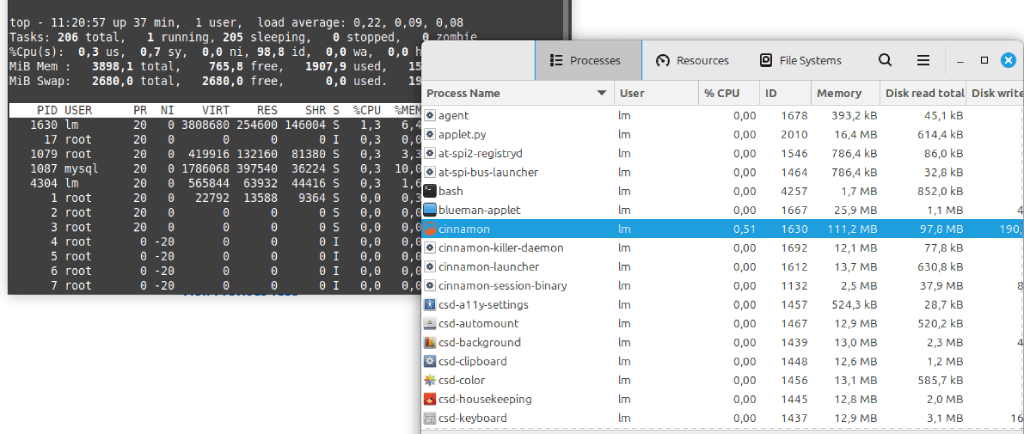Select the cinnamon-launcher process name
The width and height of the screenshot is (1024, 434).
coord(489,267)
